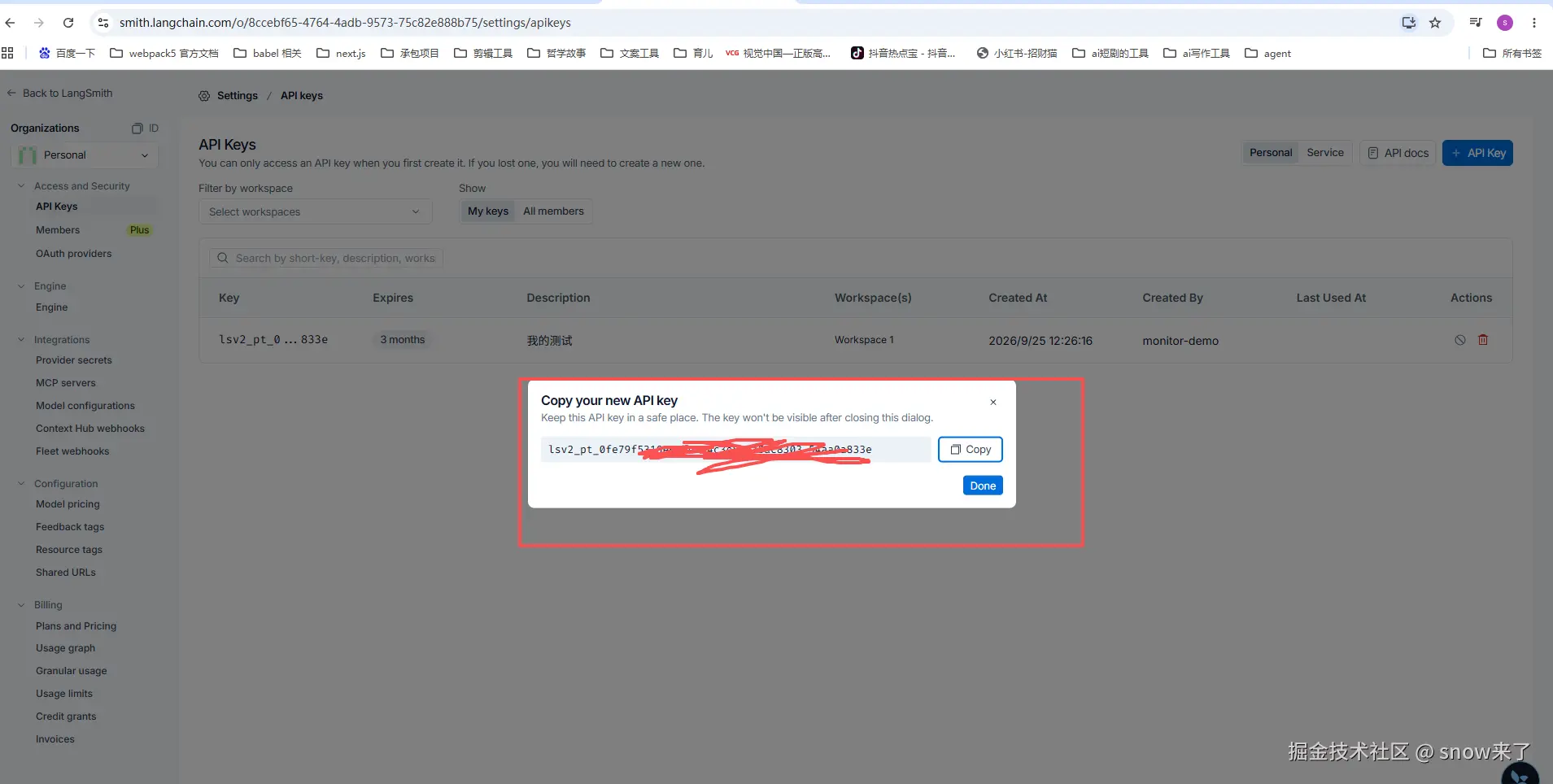
Task: Click the new API key text field
Action: tap(735, 450)
